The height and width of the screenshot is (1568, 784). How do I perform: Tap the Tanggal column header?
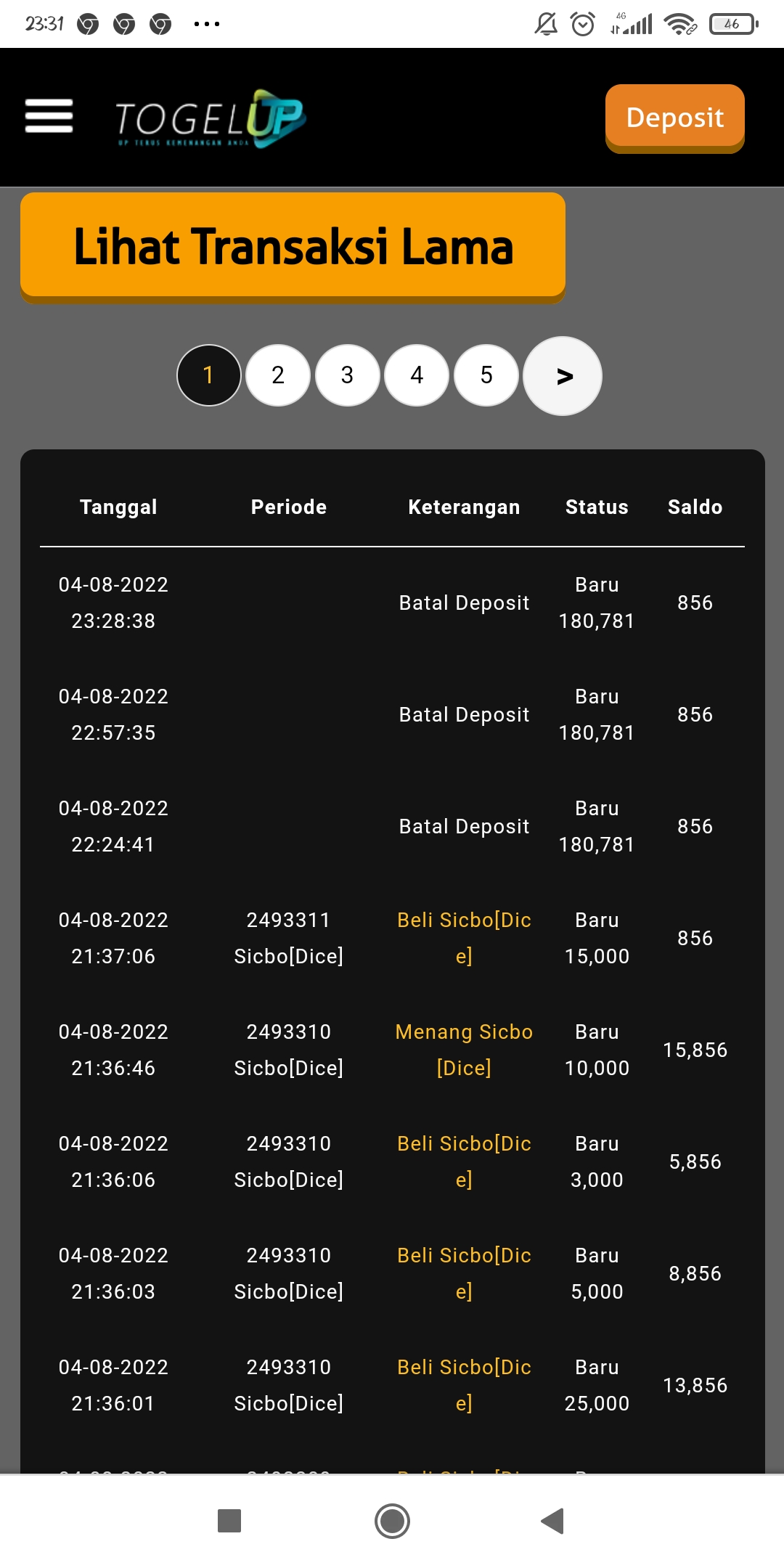[x=118, y=507]
